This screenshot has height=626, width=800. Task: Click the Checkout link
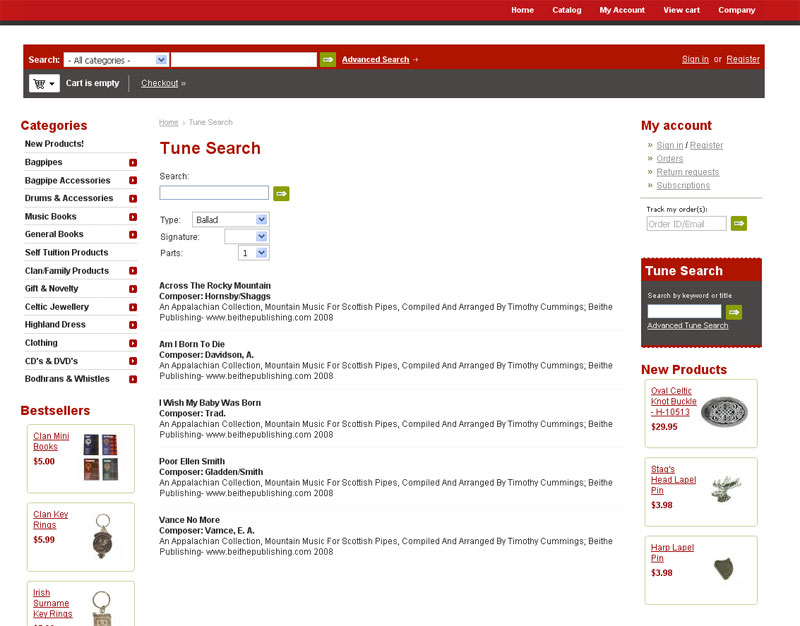(159, 84)
